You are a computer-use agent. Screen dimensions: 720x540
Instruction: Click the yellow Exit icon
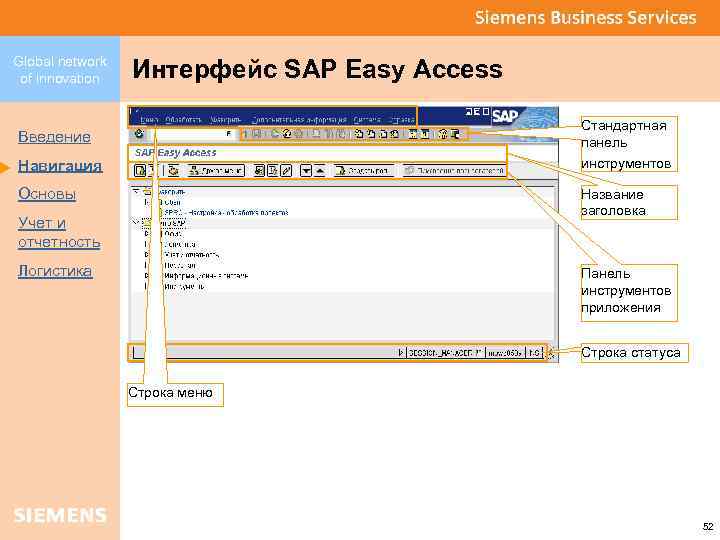(x=287, y=134)
